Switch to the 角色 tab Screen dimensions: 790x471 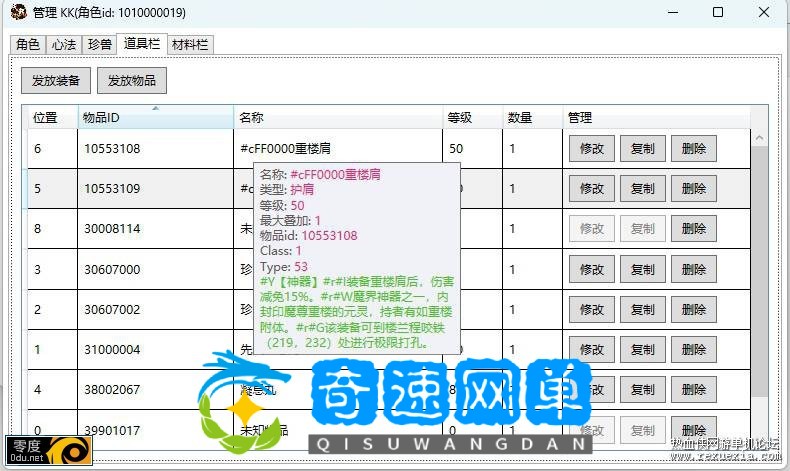pyautogui.click(x=28, y=45)
